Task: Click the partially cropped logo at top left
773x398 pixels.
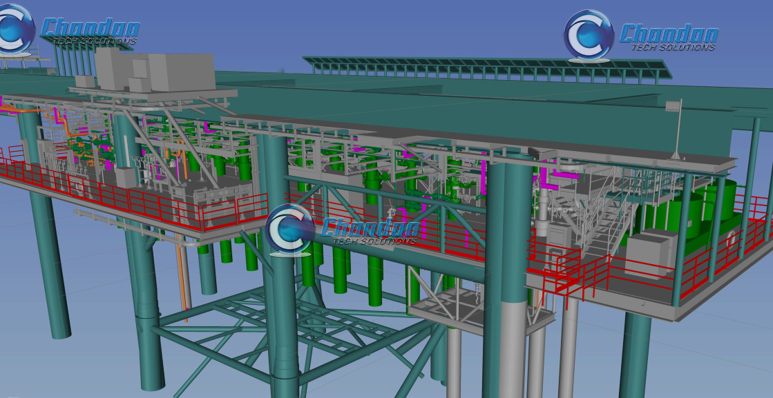Action: 16,30
